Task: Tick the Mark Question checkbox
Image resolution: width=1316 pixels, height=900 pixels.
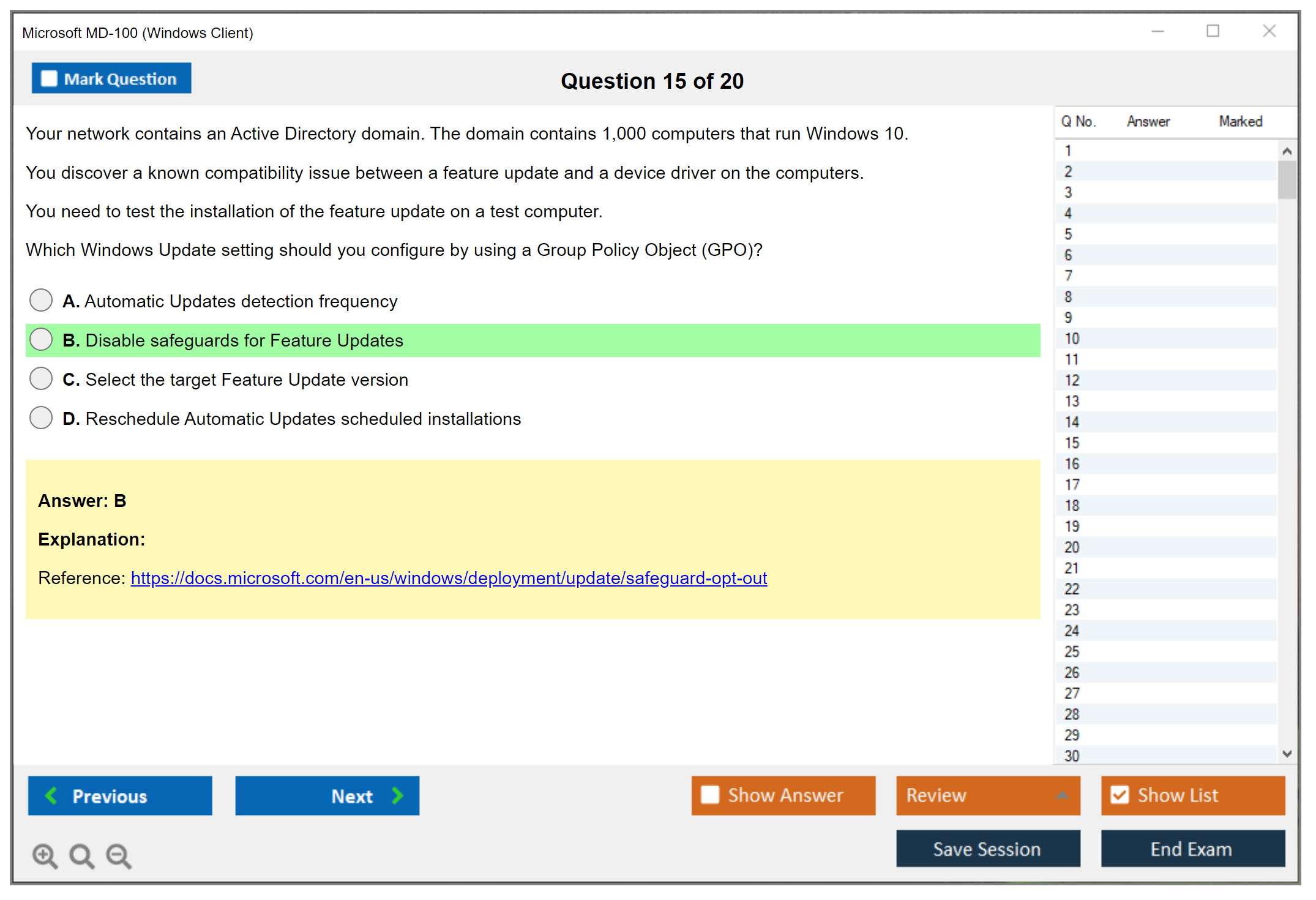Action: click(49, 78)
